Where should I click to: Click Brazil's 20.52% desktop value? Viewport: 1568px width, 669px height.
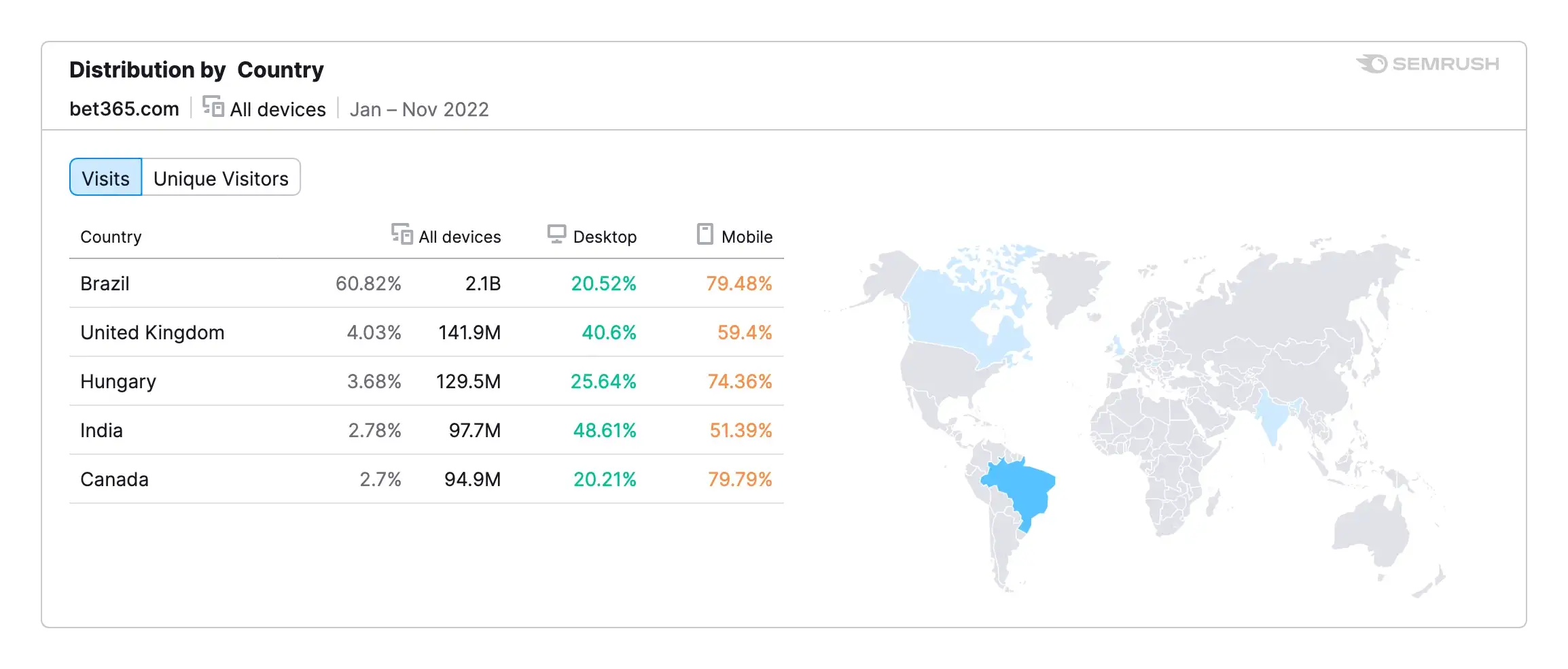click(603, 284)
